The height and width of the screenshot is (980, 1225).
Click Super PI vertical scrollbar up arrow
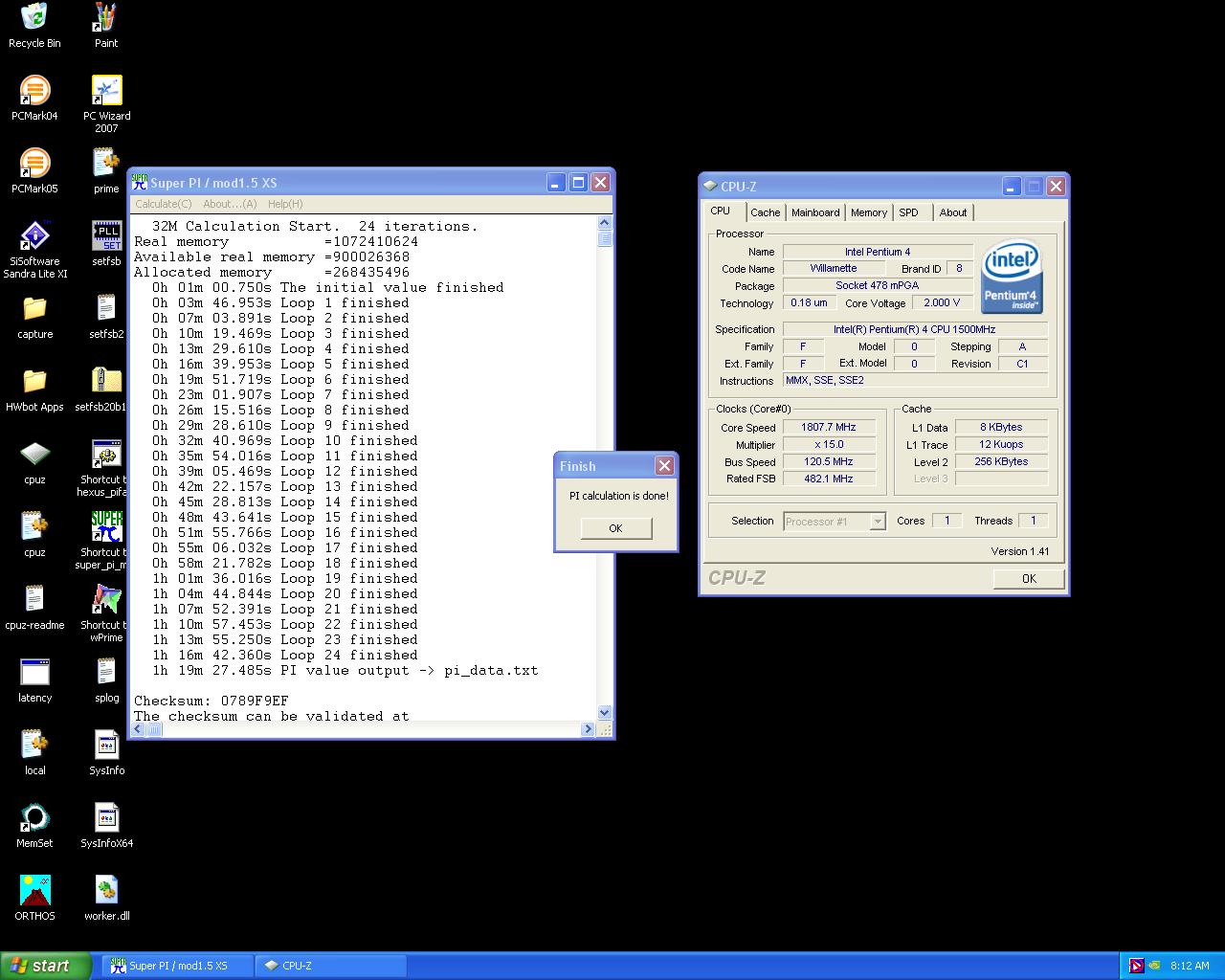click(x=604, y=224)
